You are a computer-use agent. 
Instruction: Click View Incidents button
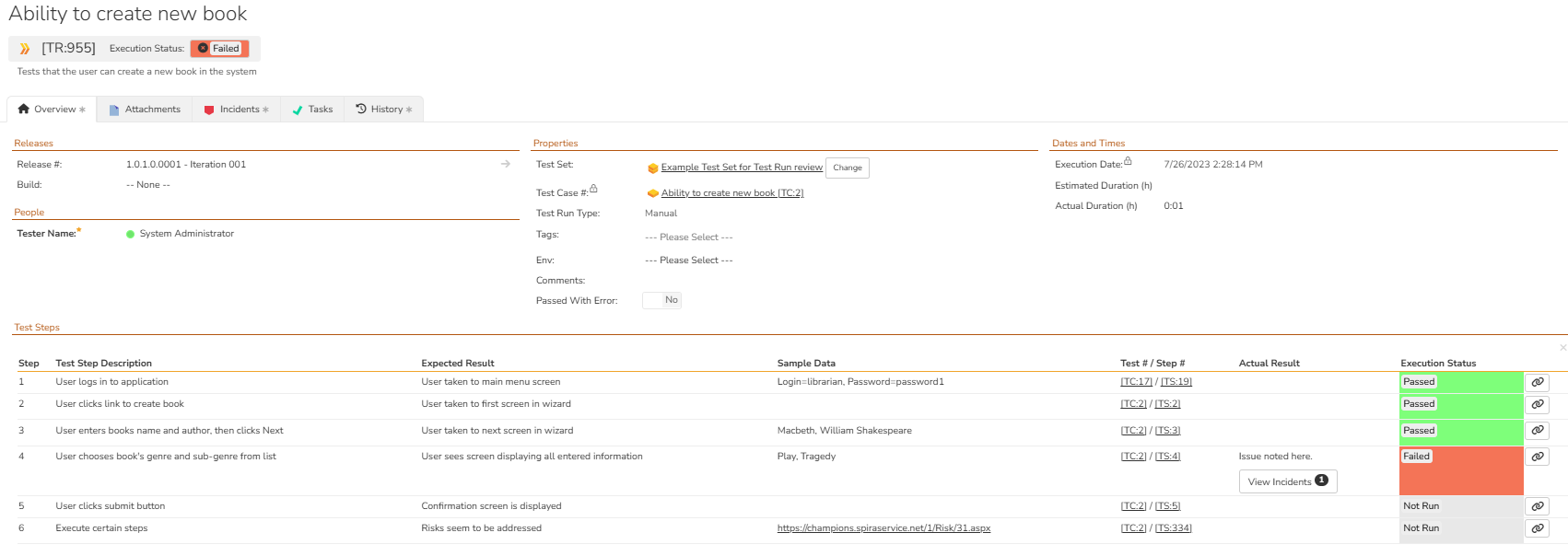1287,481
